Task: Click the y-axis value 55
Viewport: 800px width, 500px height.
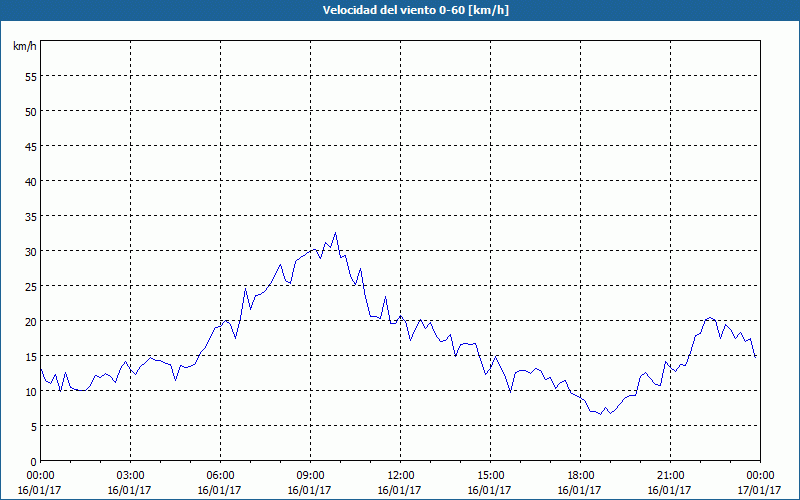Action: (x=31, y=77)
